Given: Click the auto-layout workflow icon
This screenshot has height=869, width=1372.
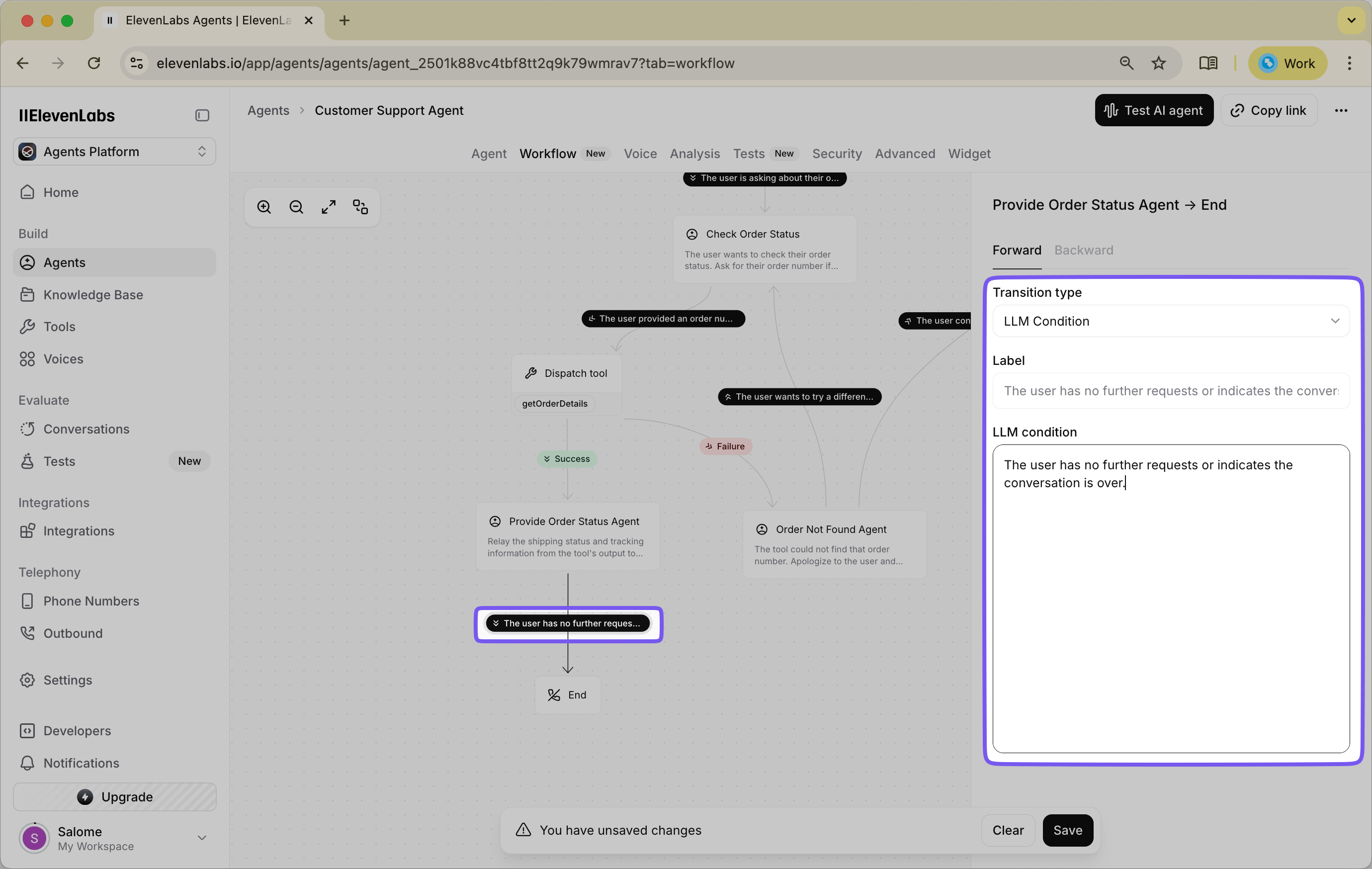Looking at the screenshot, I should click(360, 206).
